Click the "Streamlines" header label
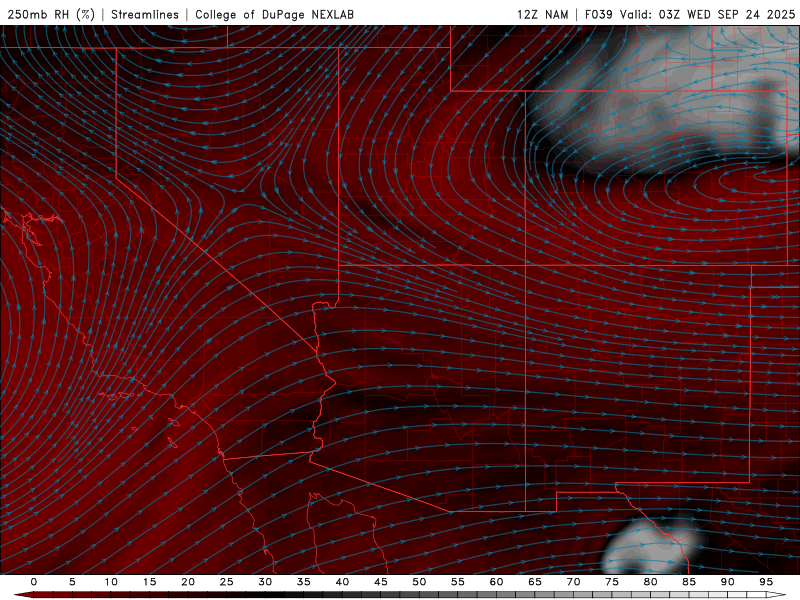800x600 pixels. click(x=145, y=14)
